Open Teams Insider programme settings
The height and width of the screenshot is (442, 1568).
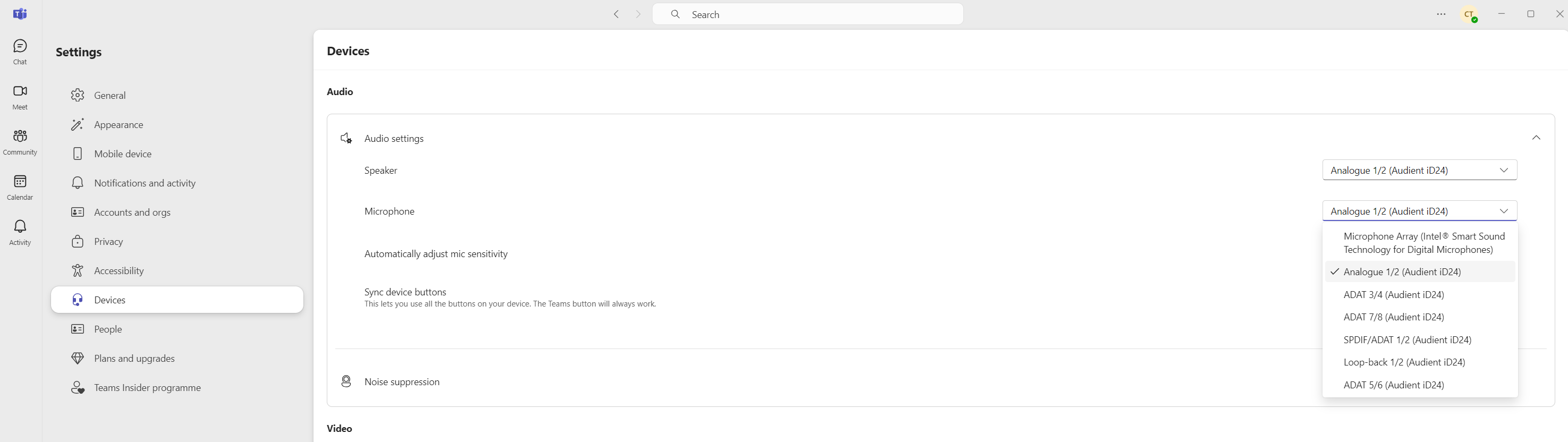click(177, 388)
